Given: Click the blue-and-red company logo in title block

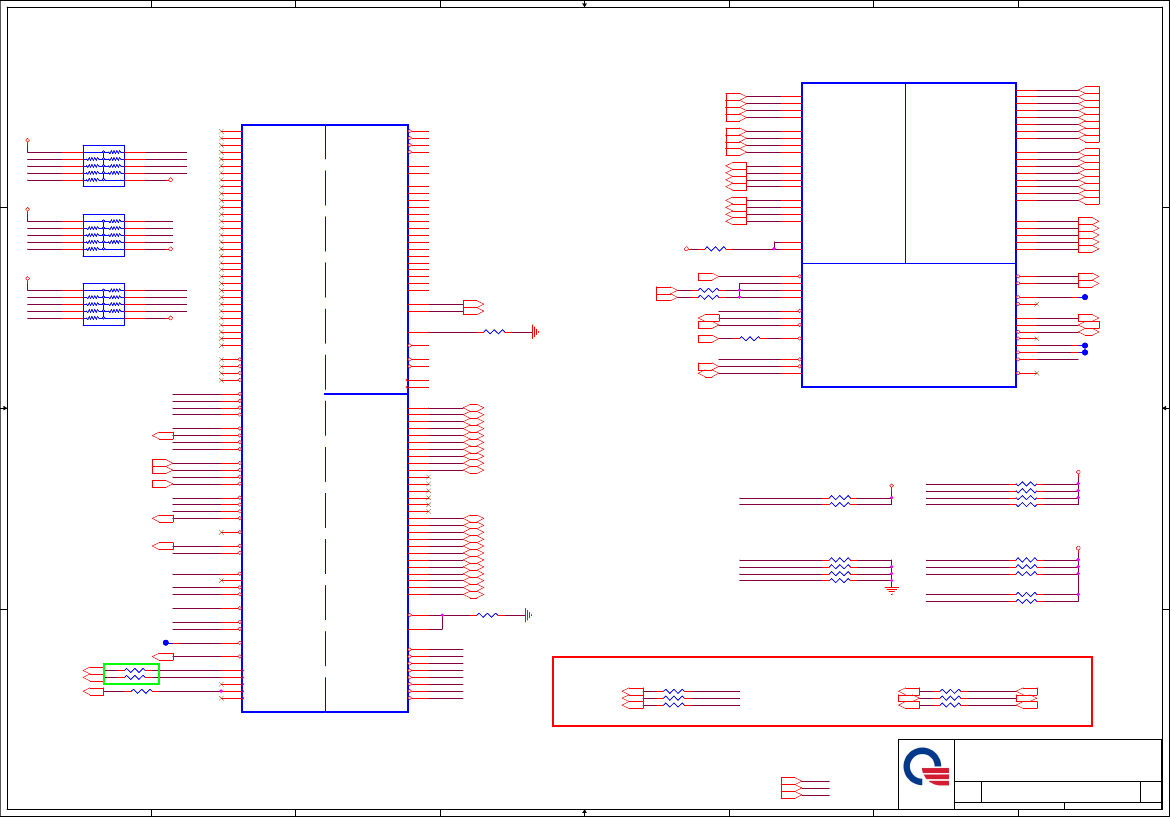Looking at the screenshot, I should click(926, 767).
